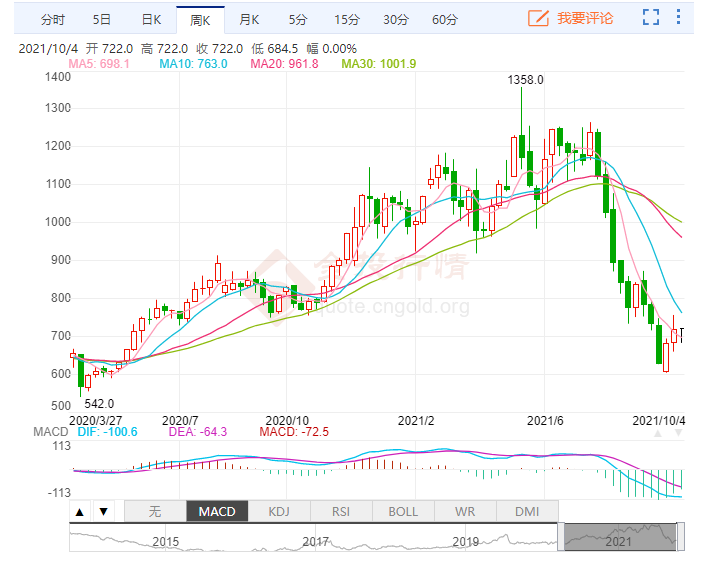
Task: Click the 2019 area in timeline navigator
Action: pyautogui.click(x=466, y=542)
